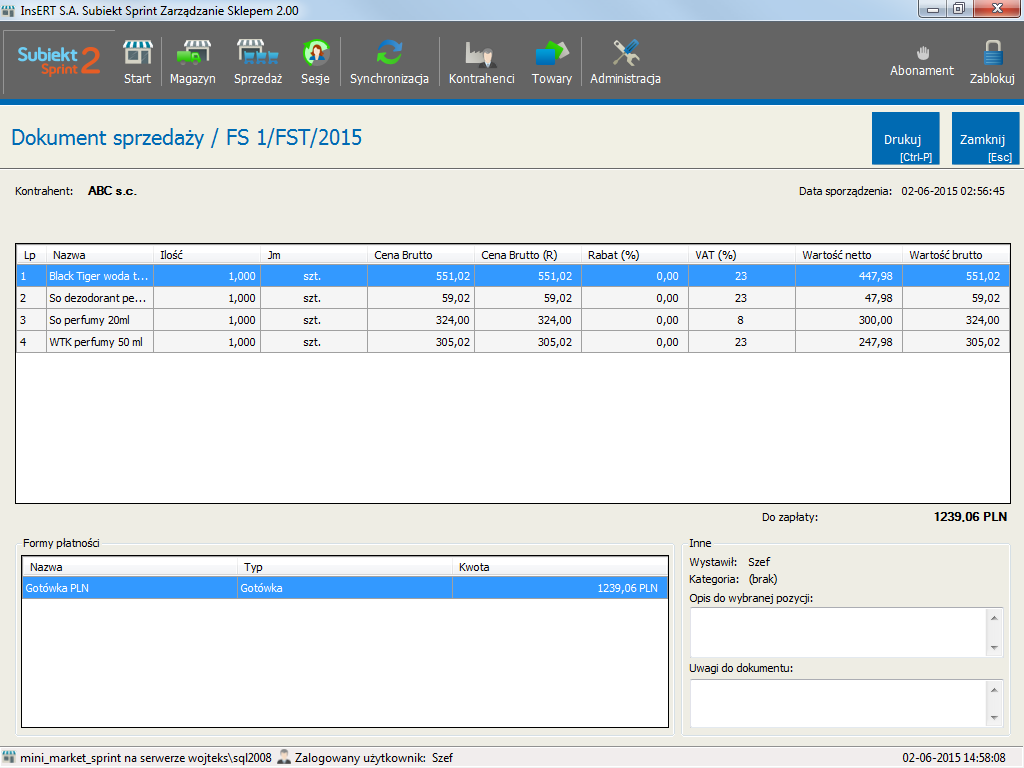Click inside Uwagi do dokumentu field
1024x768 pixels.
(839, 703)
